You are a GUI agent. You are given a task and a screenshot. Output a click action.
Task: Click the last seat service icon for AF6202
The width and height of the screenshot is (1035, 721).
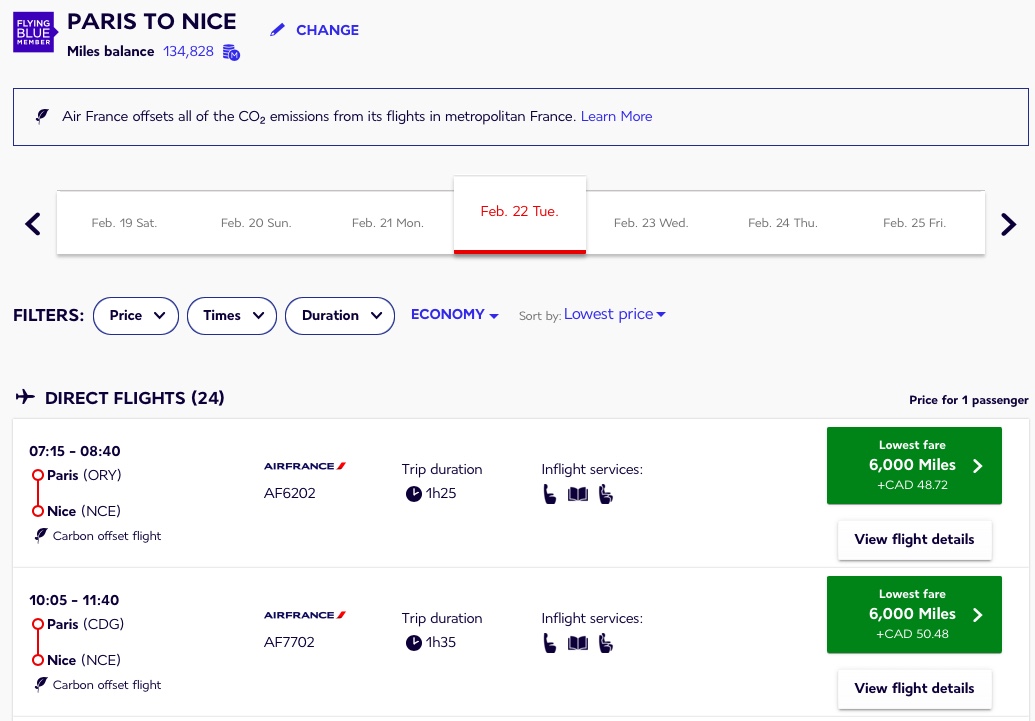(x=605, y=494)
